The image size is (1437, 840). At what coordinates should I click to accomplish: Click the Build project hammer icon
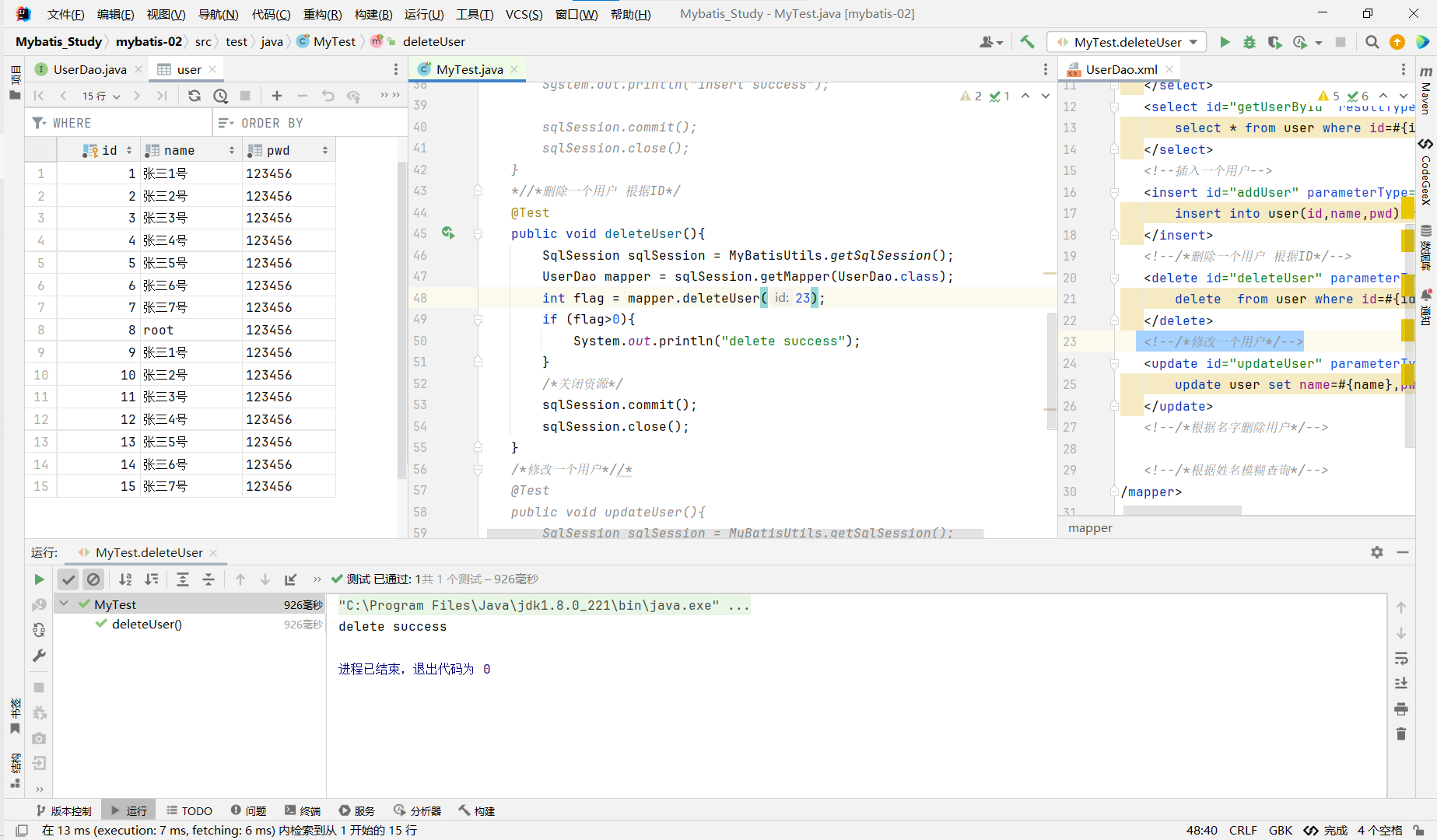[1027, 42]
